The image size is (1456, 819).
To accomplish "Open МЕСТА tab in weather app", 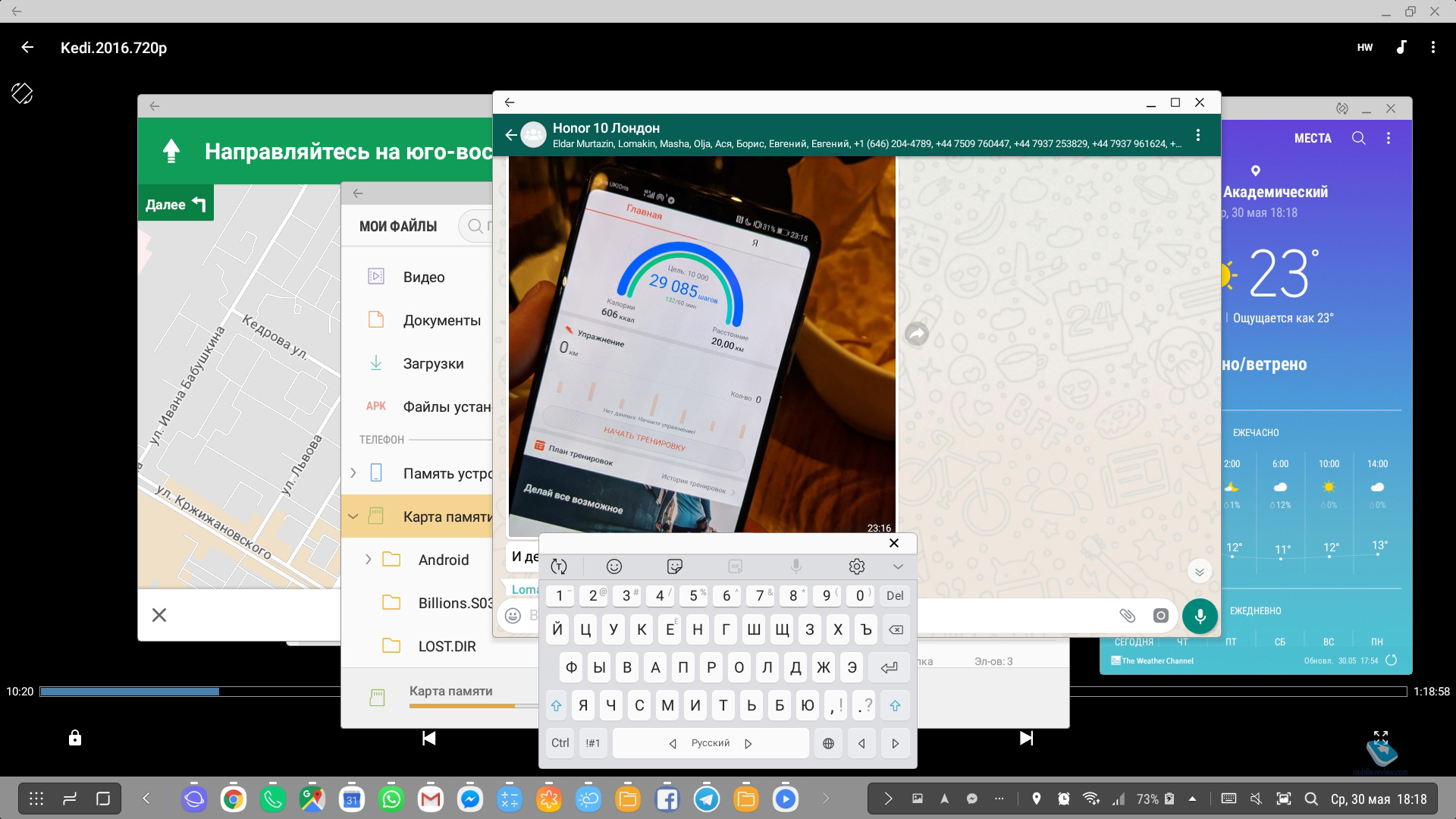I will (1313, 138).
